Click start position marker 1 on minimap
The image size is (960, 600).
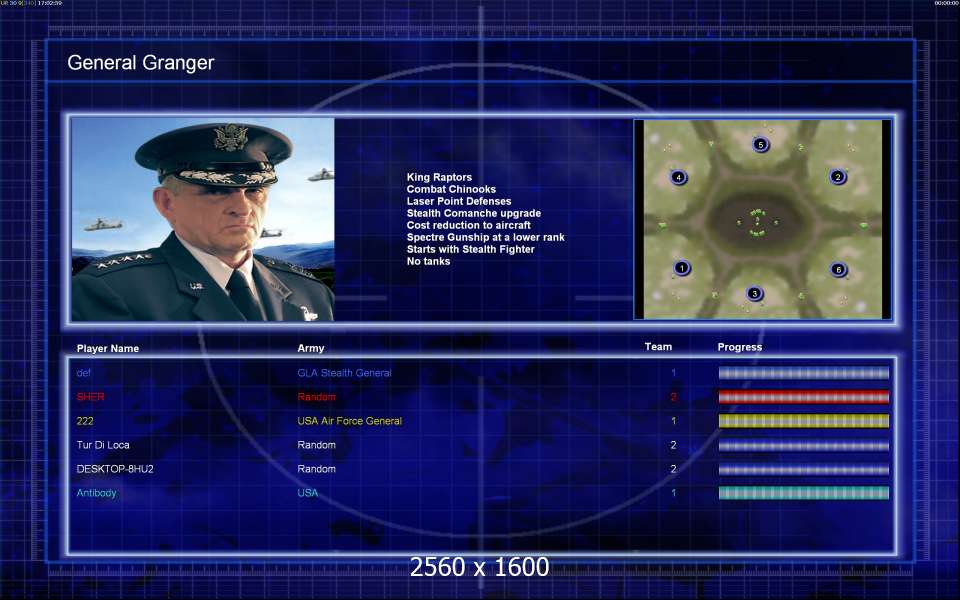[681, 268]
